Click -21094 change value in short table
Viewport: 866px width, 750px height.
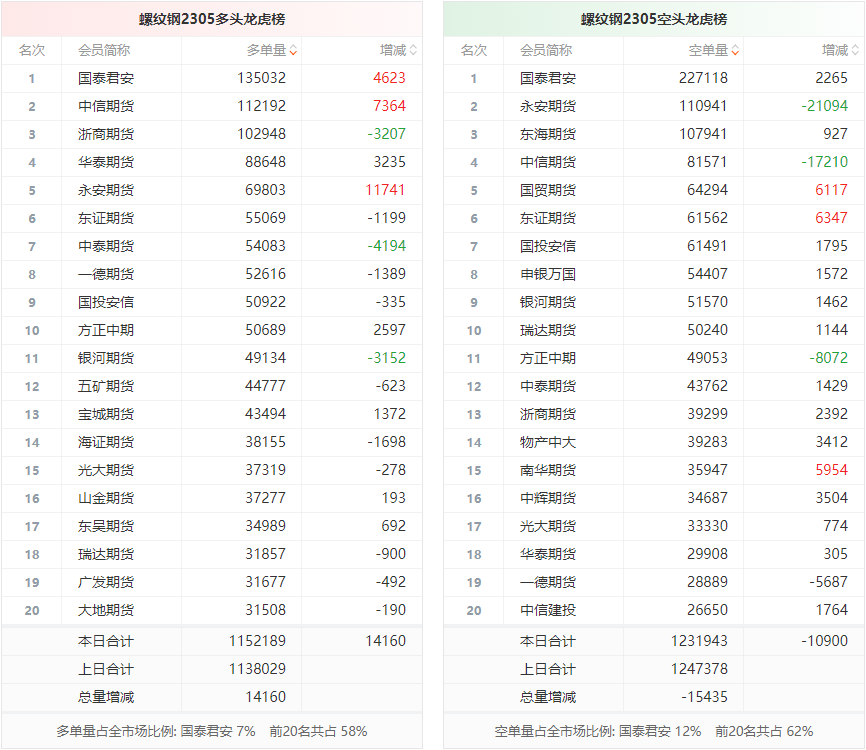tap(824, 106)
